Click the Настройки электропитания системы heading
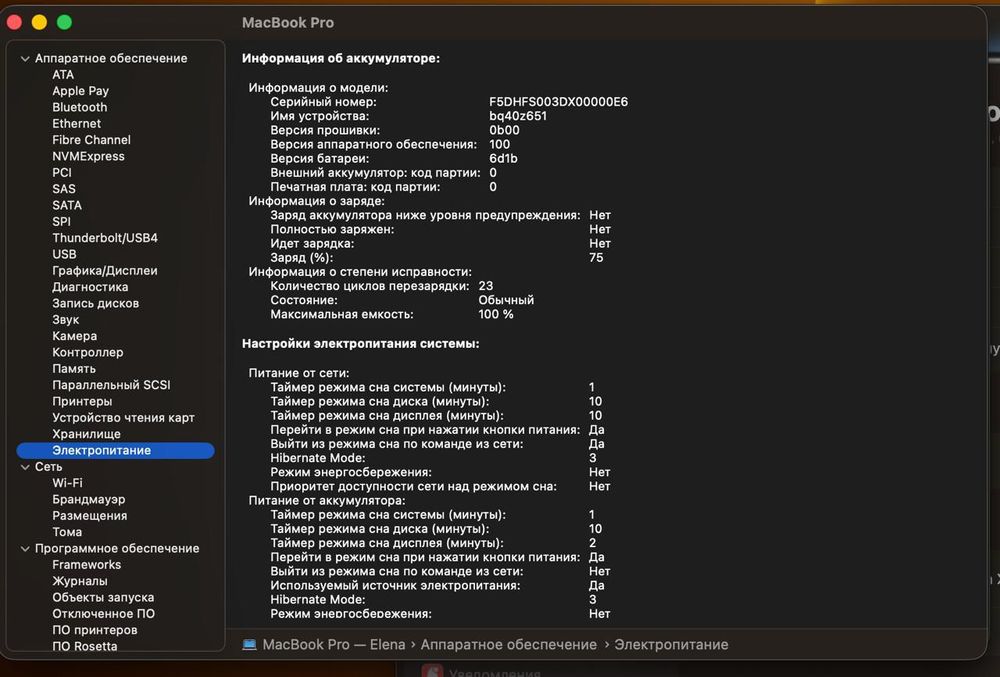 coord(360,344)
